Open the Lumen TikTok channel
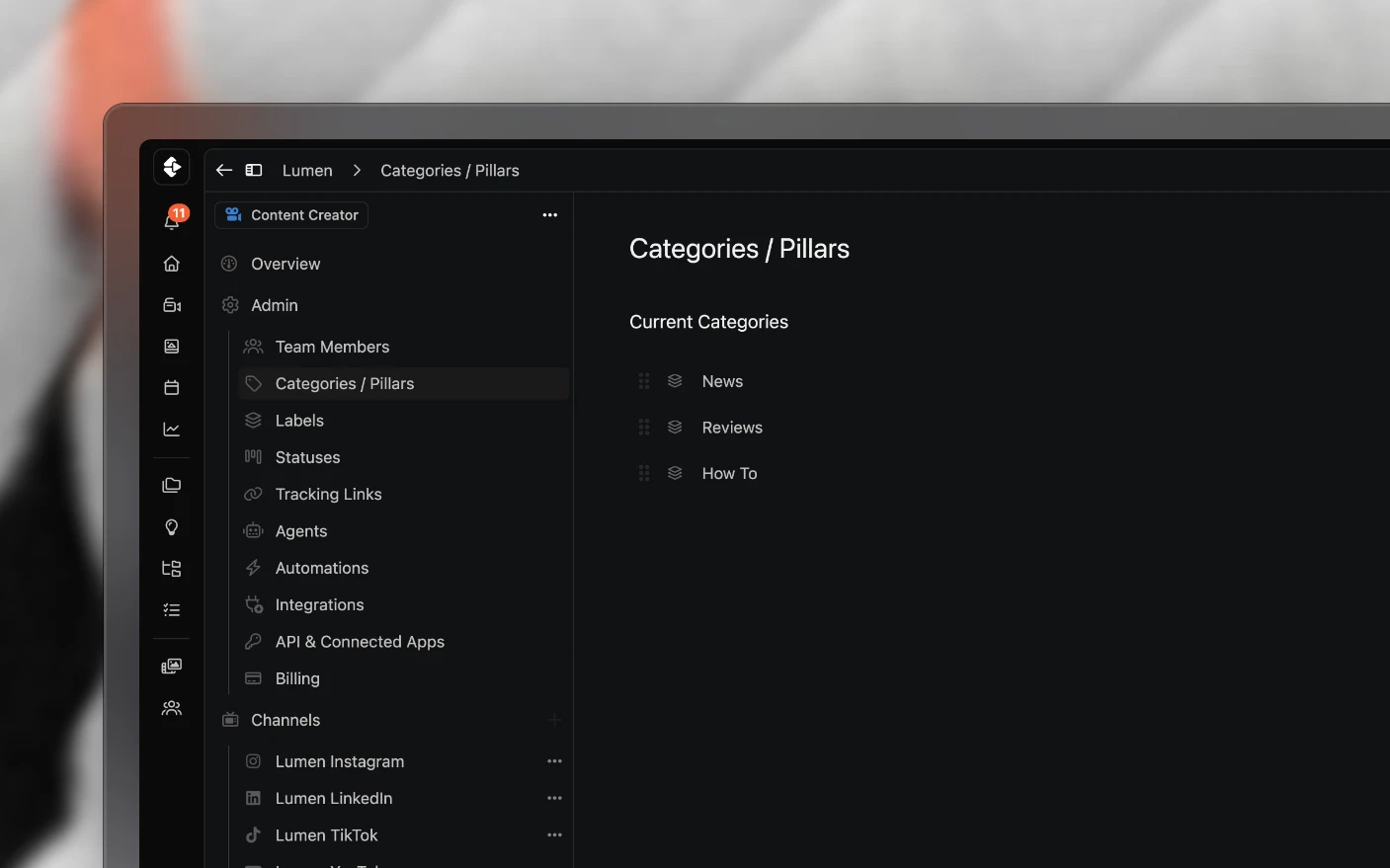Image resolution: width=1390 pixels, height=868 pixels. tap(327, 835)
